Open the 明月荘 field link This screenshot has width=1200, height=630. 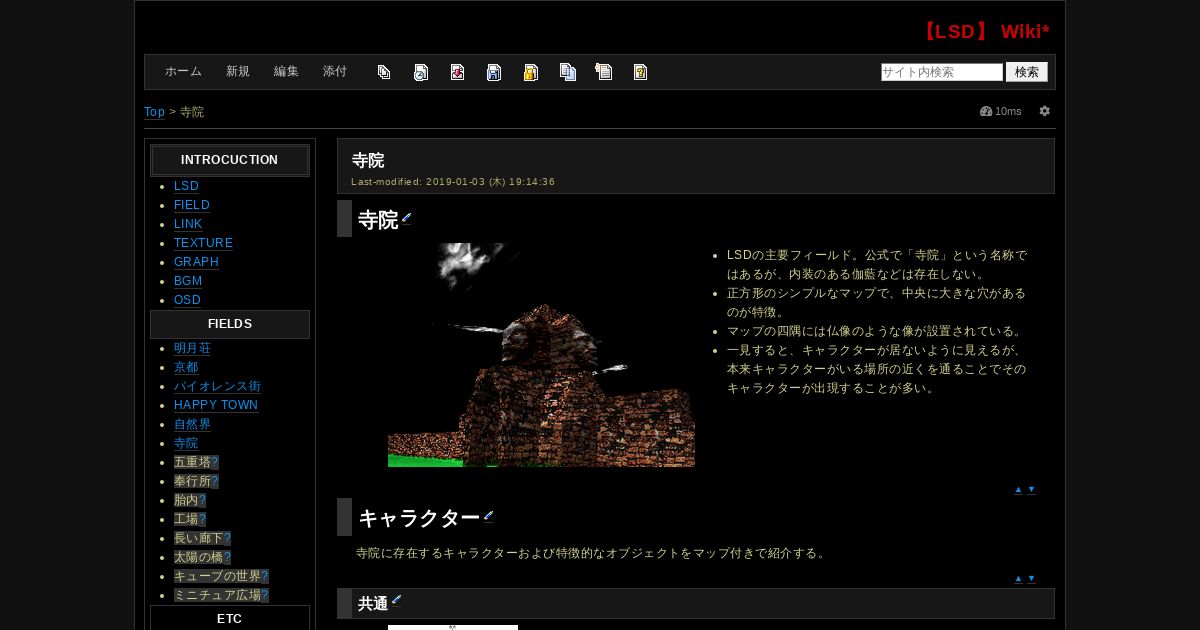[x=192, y=348]
